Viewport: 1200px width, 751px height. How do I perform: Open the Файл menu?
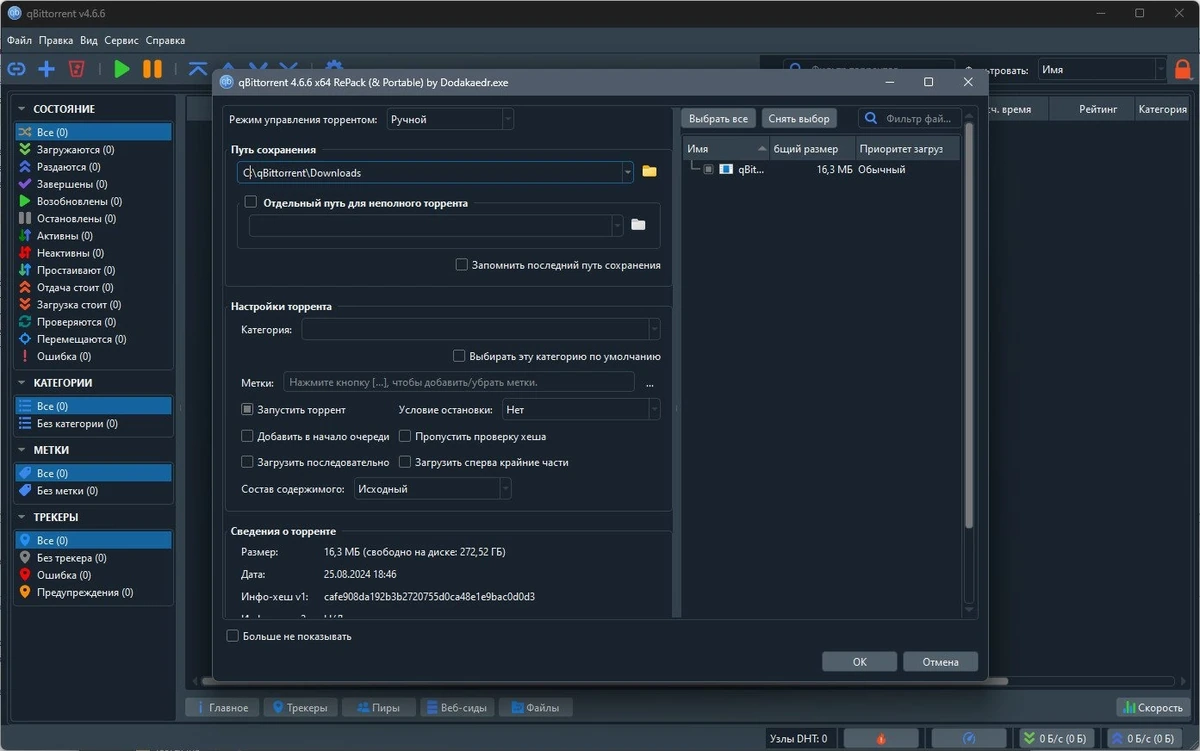(19, 41)
